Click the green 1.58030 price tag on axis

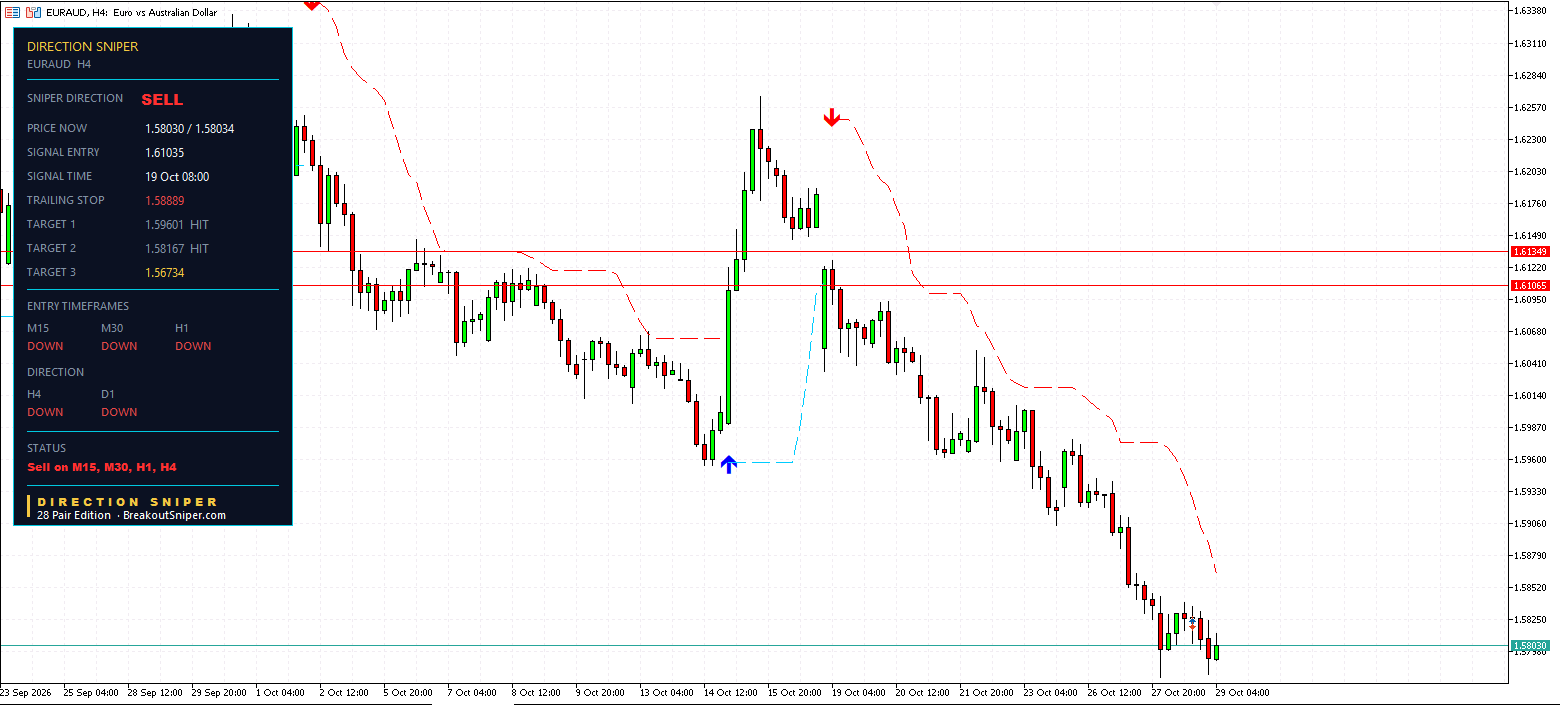coord(1530,646)
